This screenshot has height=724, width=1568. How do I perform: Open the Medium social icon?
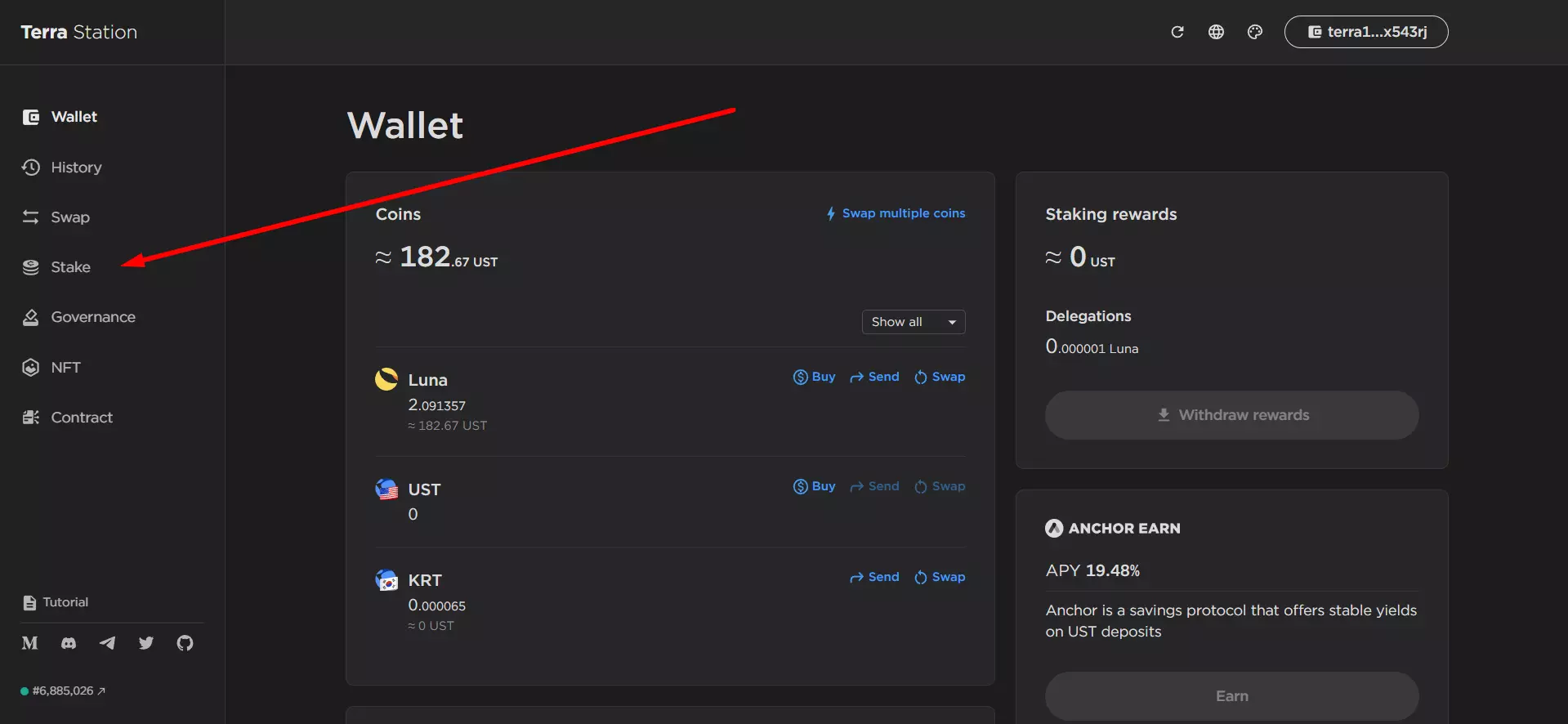click(30, 643)
